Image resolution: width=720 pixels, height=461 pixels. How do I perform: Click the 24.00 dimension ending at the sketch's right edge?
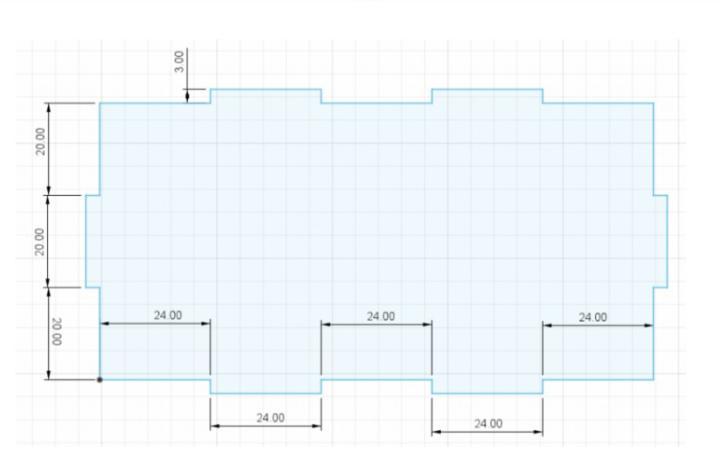coord(592,317)
